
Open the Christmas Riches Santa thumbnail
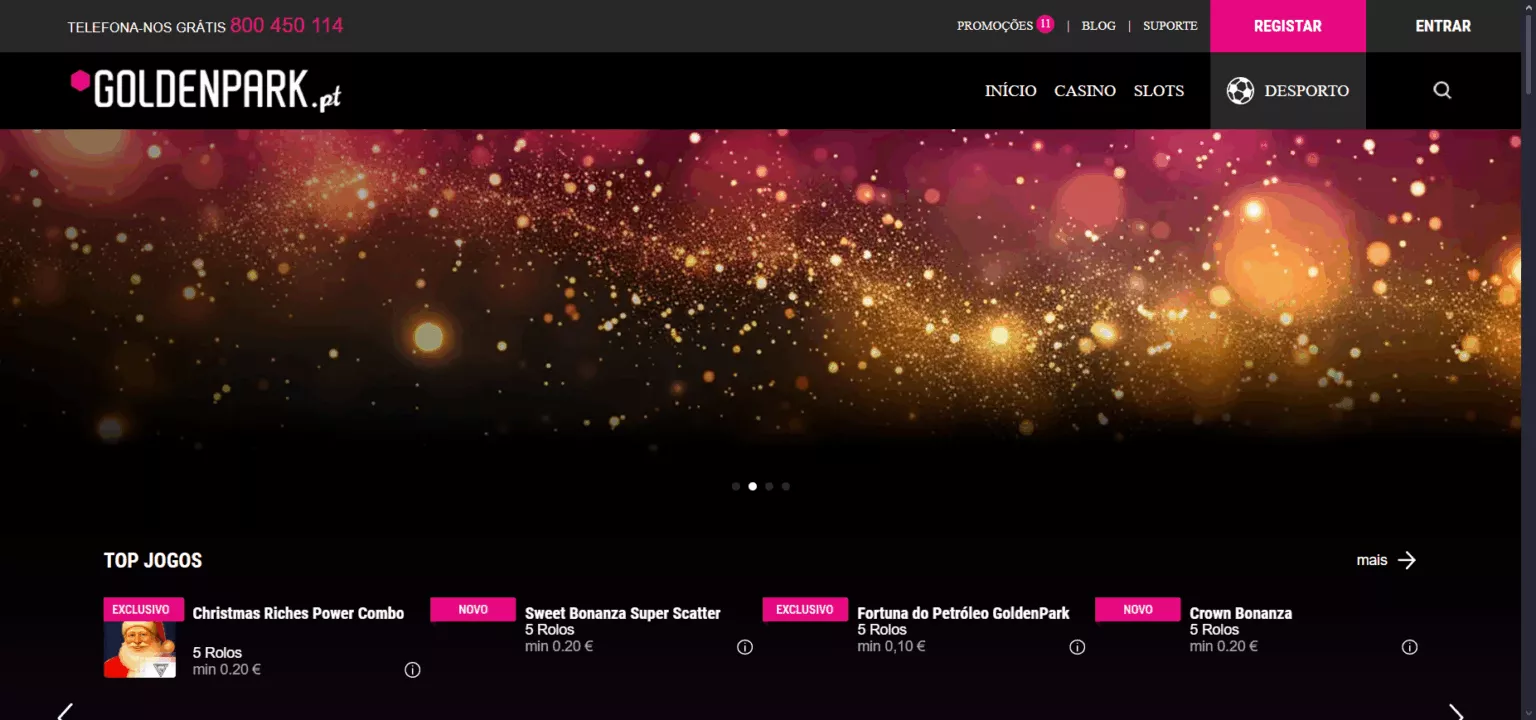140,649
